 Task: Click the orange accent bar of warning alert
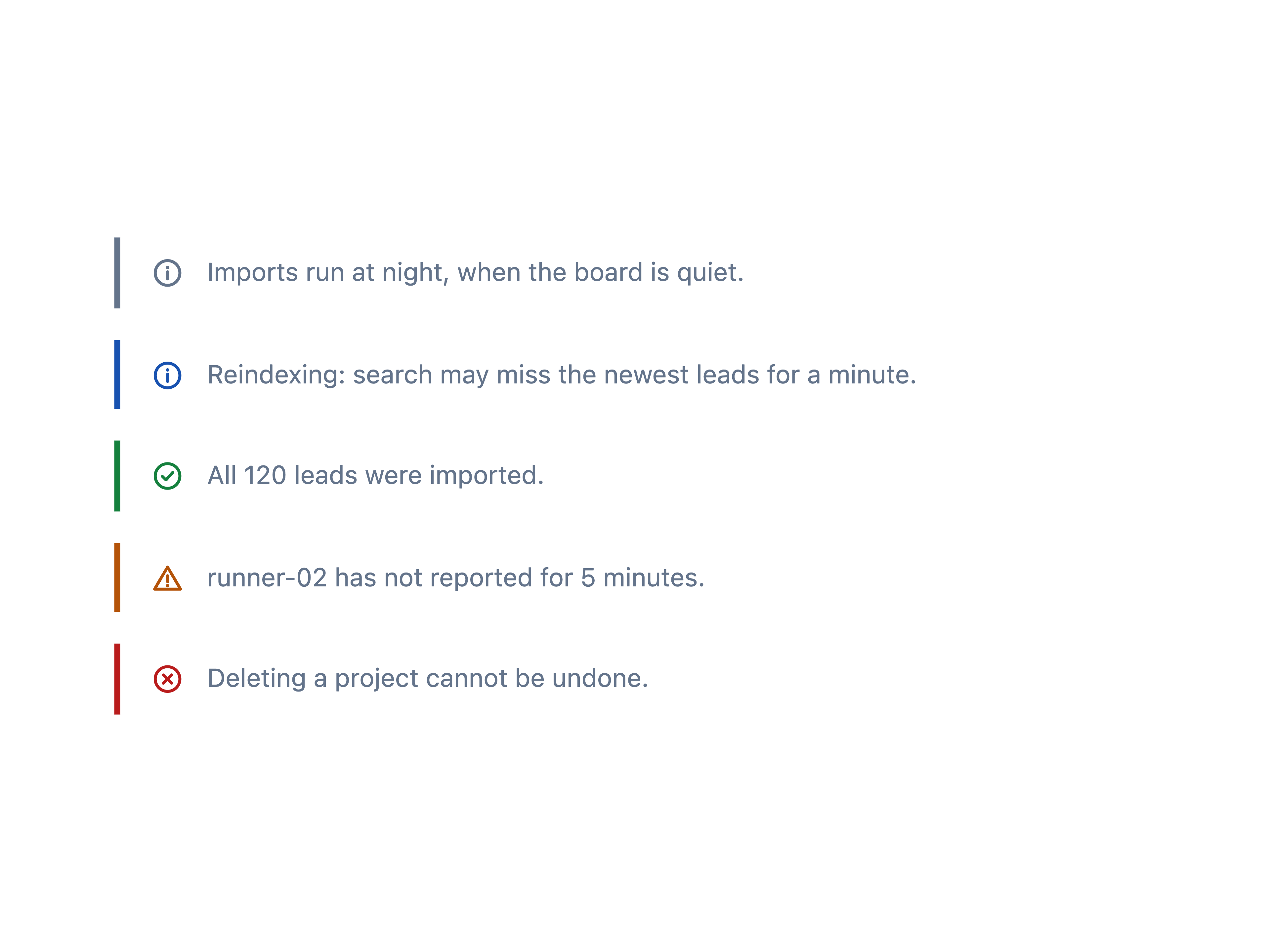pos(117,578)
